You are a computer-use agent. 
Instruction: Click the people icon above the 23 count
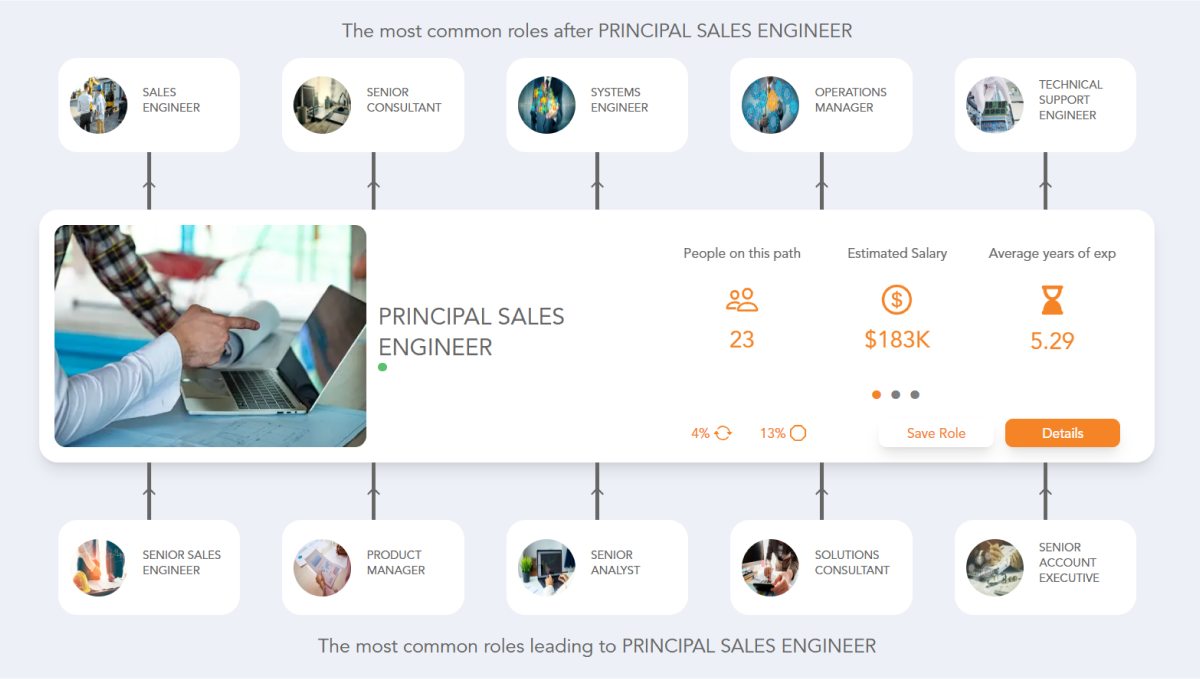pyautogui.click(x=741, y=299)
